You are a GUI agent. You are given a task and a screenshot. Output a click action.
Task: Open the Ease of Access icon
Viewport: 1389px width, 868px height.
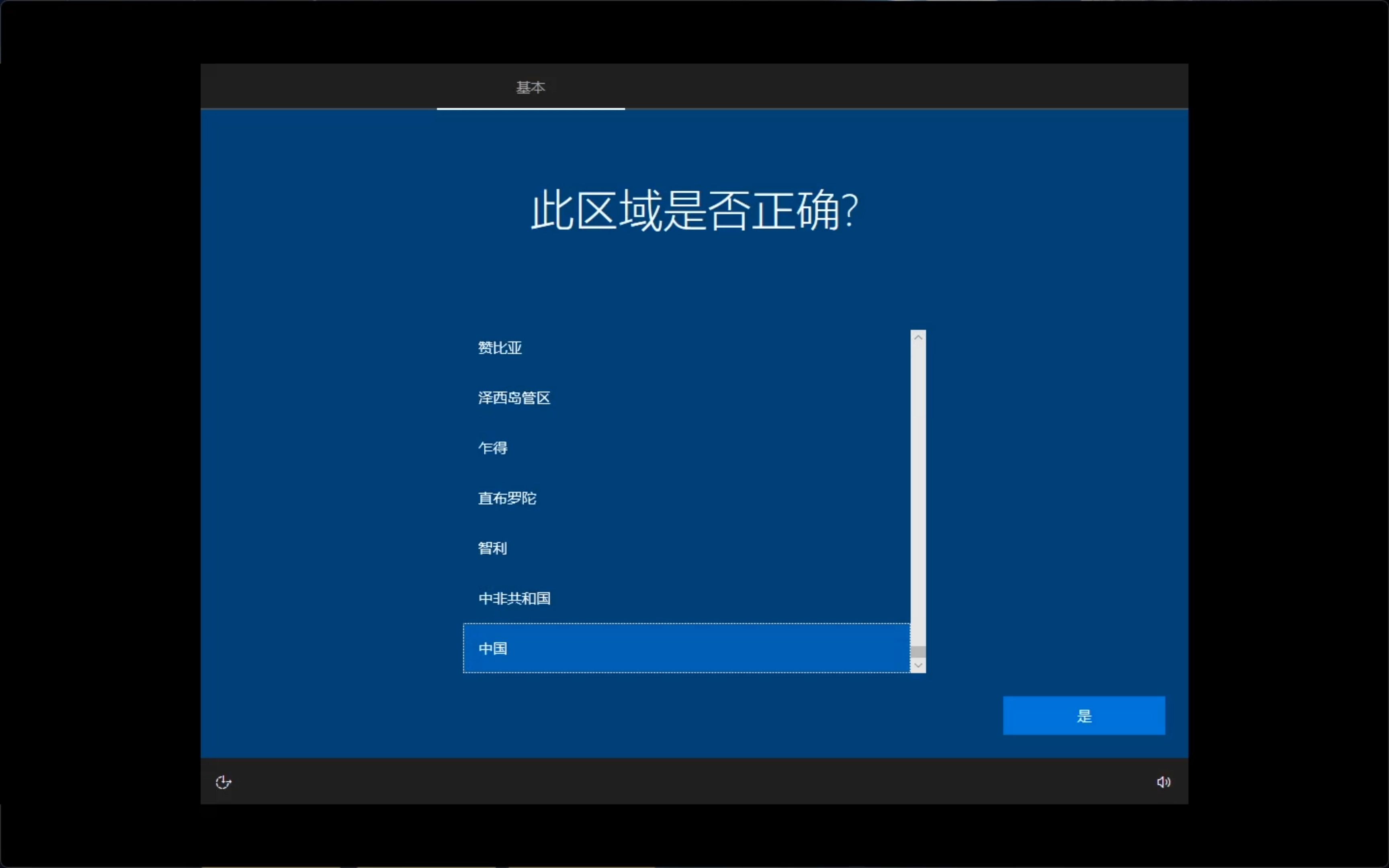(223, 782)
